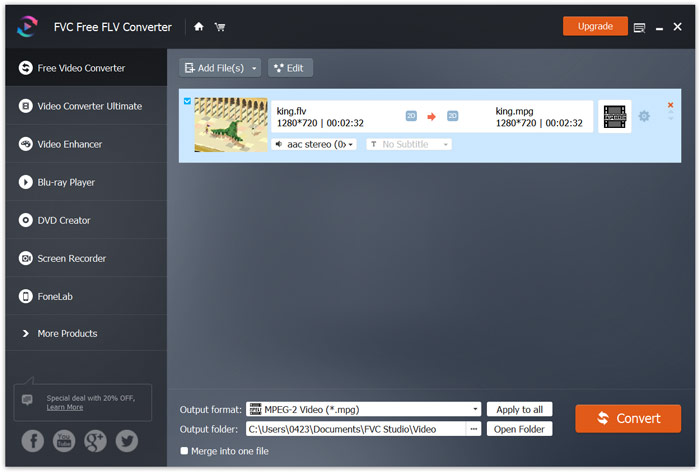This screenshot has width=700, height=472.
Task: Minimize the FVC converter window
Action: (659, 28)
